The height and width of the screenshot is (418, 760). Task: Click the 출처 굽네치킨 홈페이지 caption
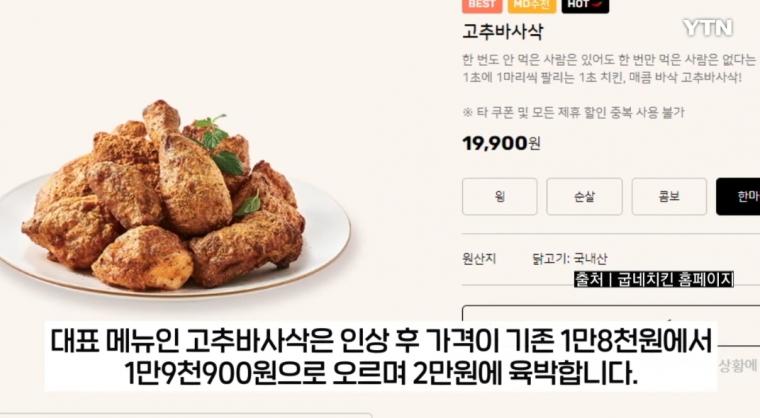(653, 279)
